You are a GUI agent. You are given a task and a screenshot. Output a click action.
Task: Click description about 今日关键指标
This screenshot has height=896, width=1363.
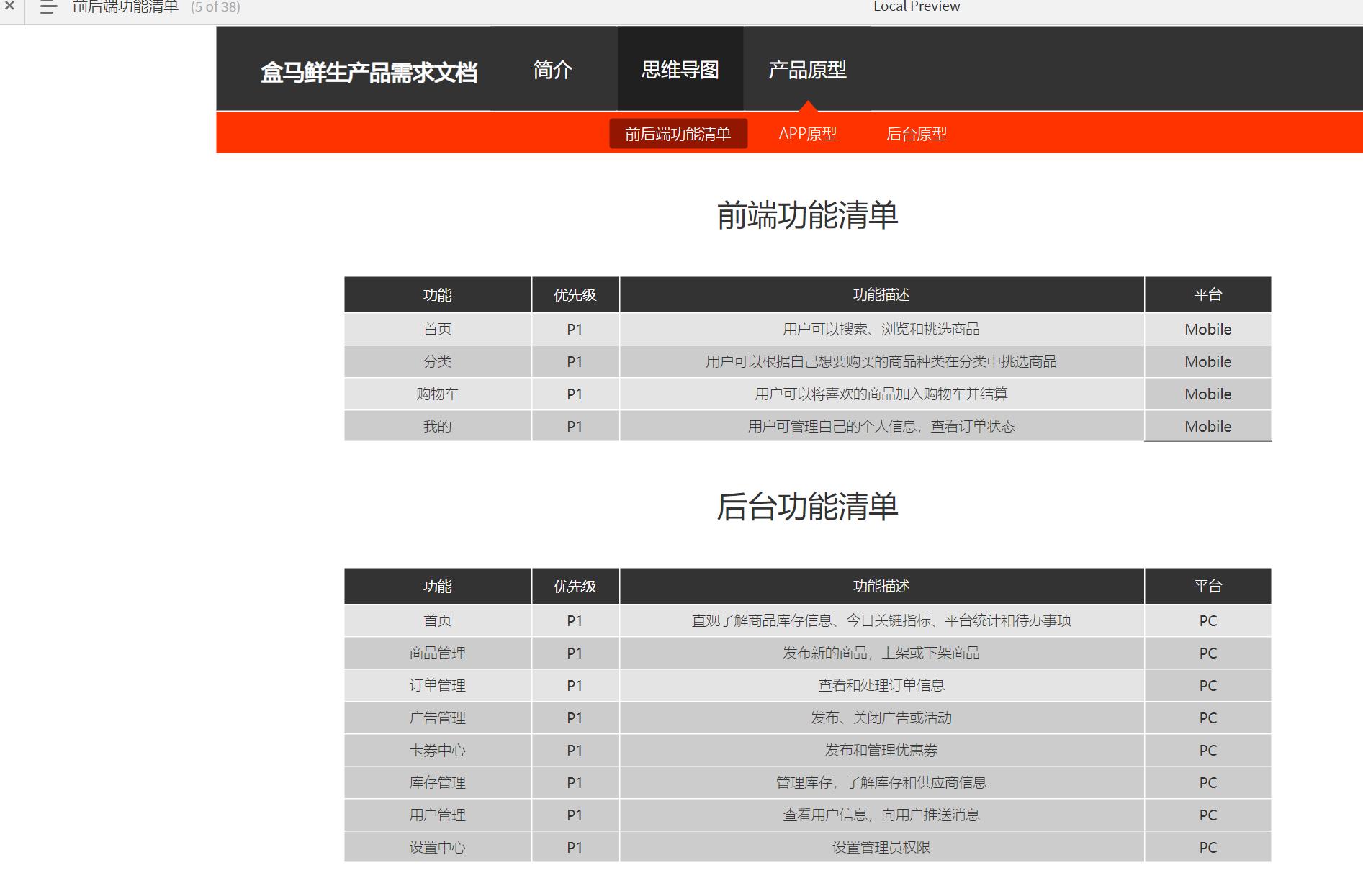pyautogui.click(x=881, y=621)
